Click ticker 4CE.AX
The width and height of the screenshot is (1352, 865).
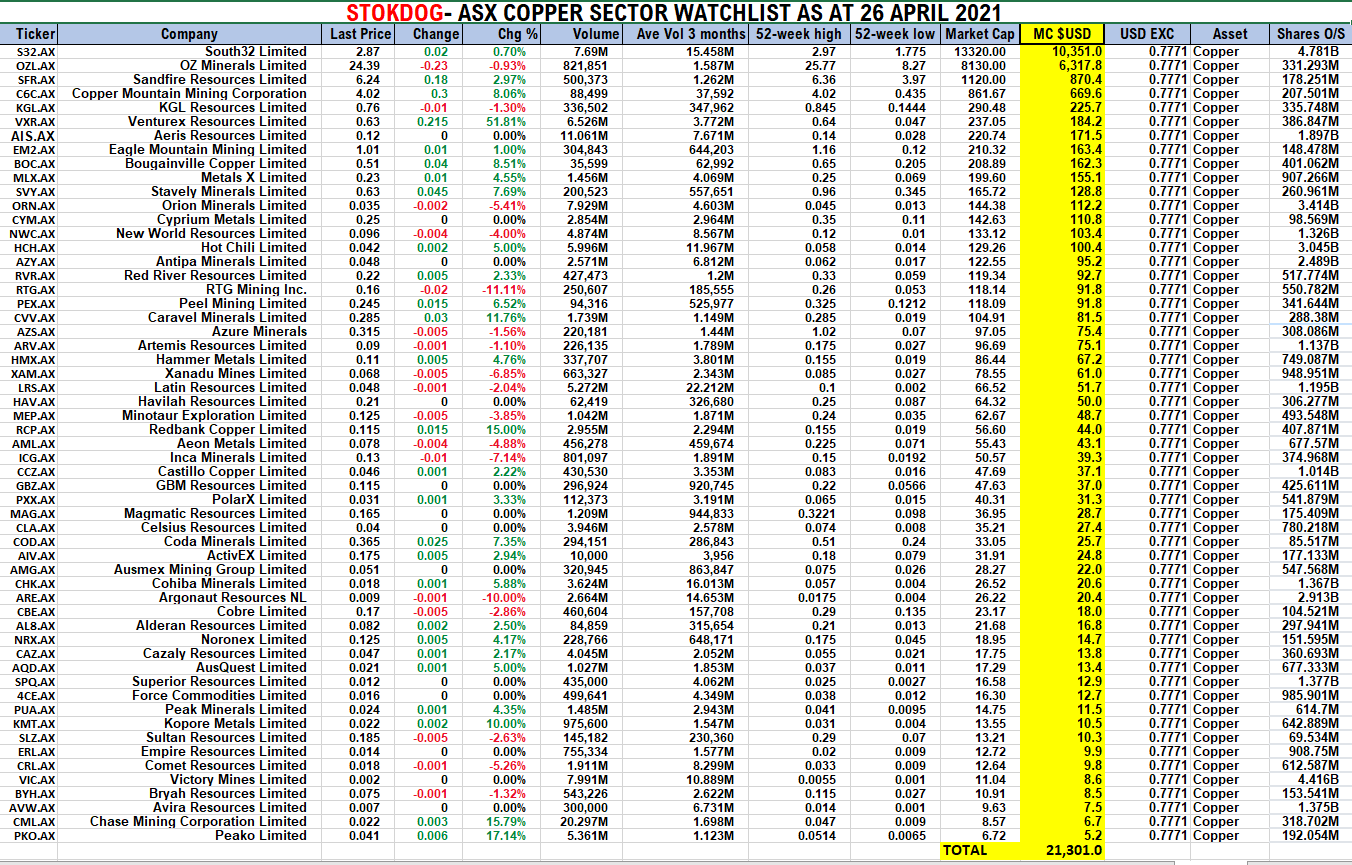coord(35,695)
